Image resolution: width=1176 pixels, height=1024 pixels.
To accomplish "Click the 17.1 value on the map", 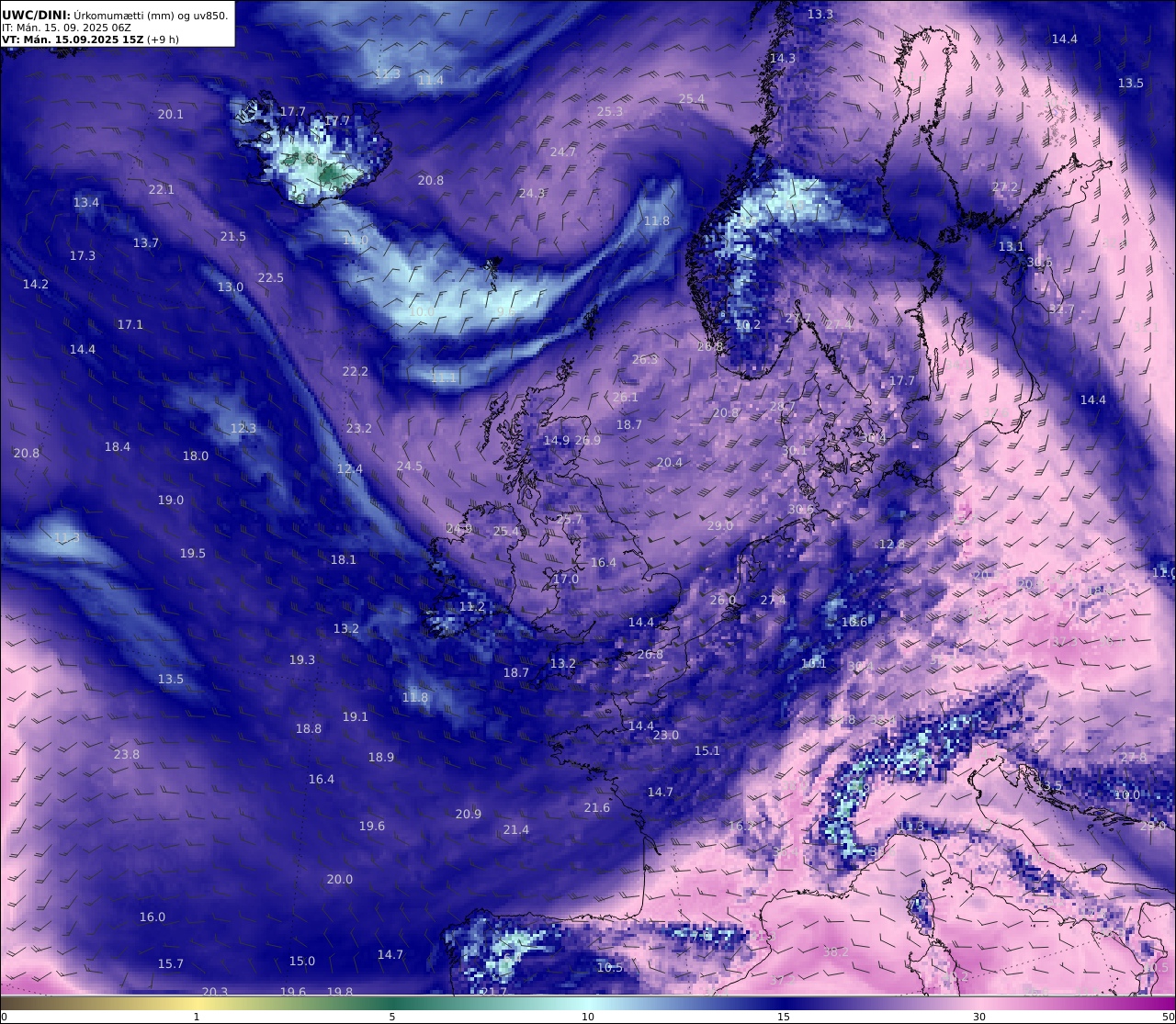I will pos(130,325).
